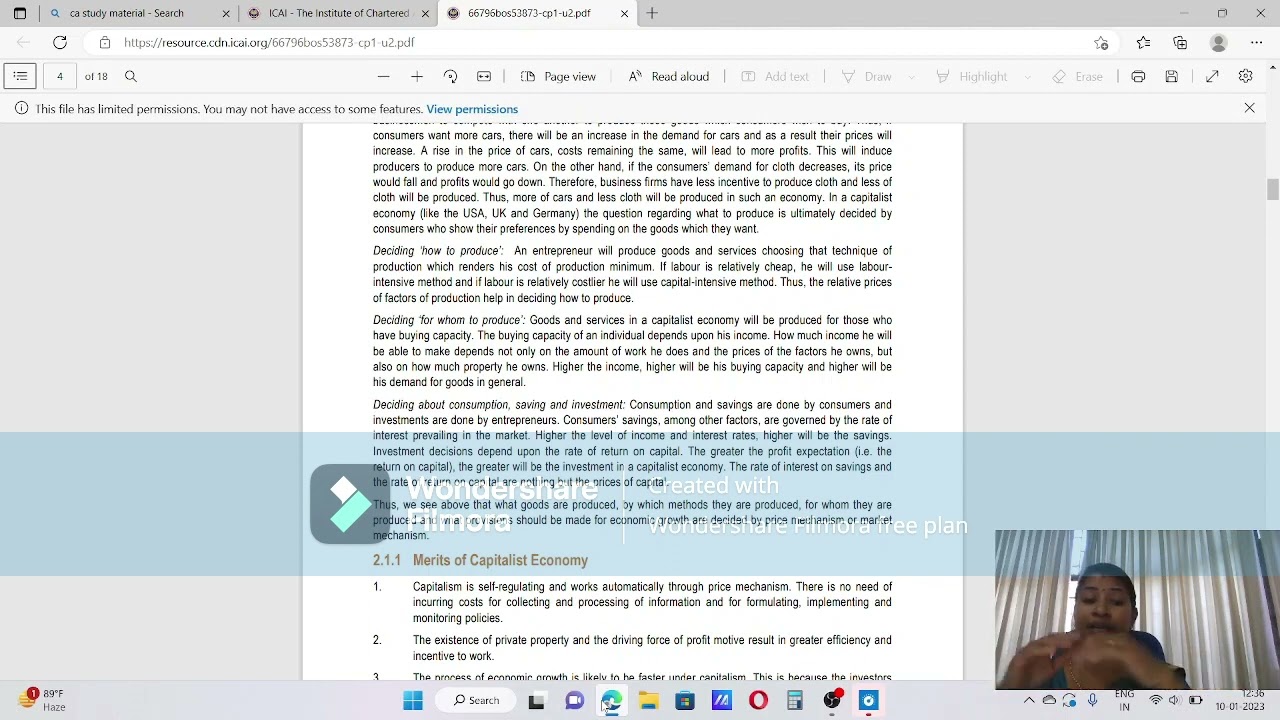Open the Windows Start menu
Image resolution: width=1280 pixels, height=720 pixels.
pos(413,700)
